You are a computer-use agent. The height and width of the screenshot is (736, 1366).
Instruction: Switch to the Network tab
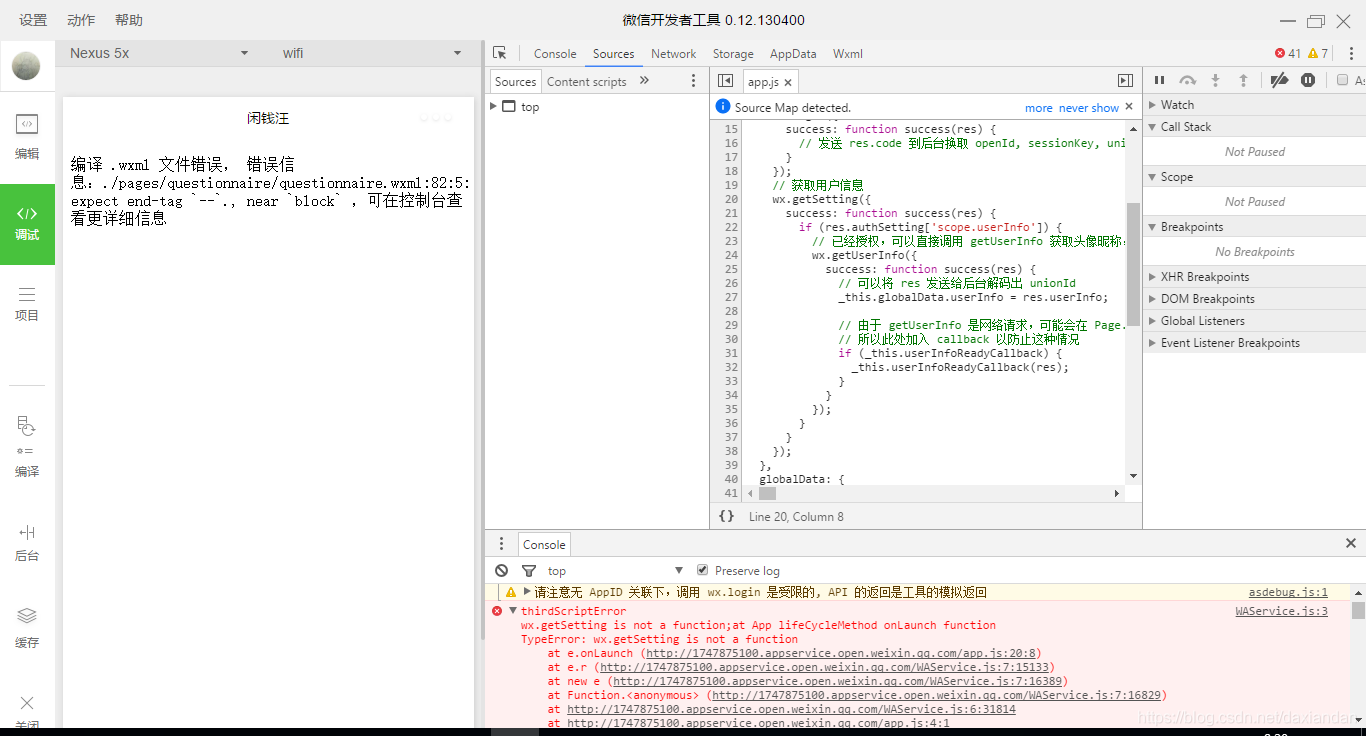coord(674,53)
